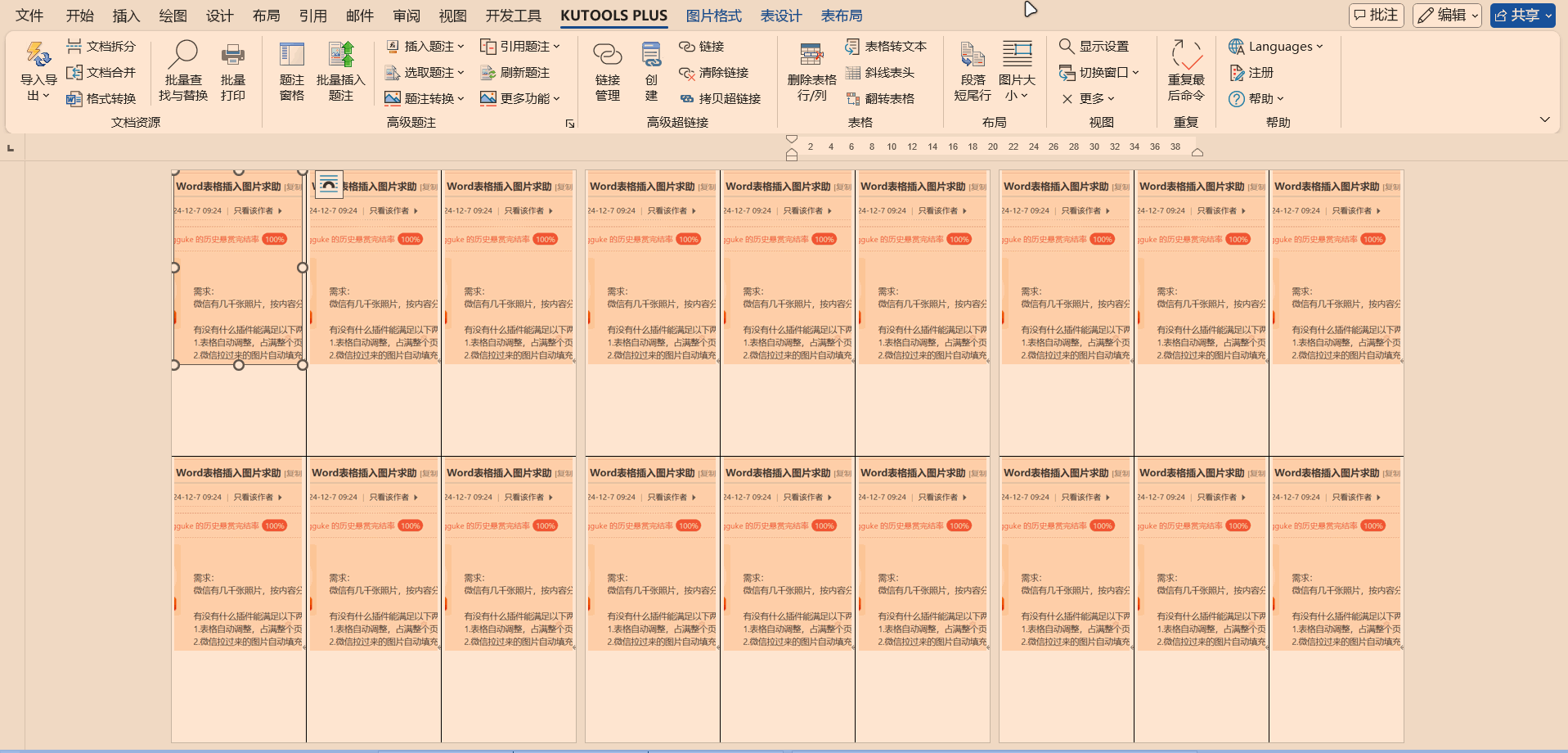Click the 批注 Comments button

(1376, 15)
